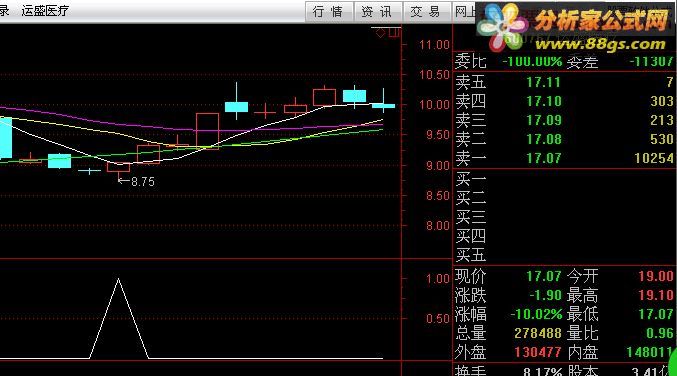The width and height of the screenshot is (677, 376).
Task: Click the 卖二 volume 530
Action: coord(662,139)
